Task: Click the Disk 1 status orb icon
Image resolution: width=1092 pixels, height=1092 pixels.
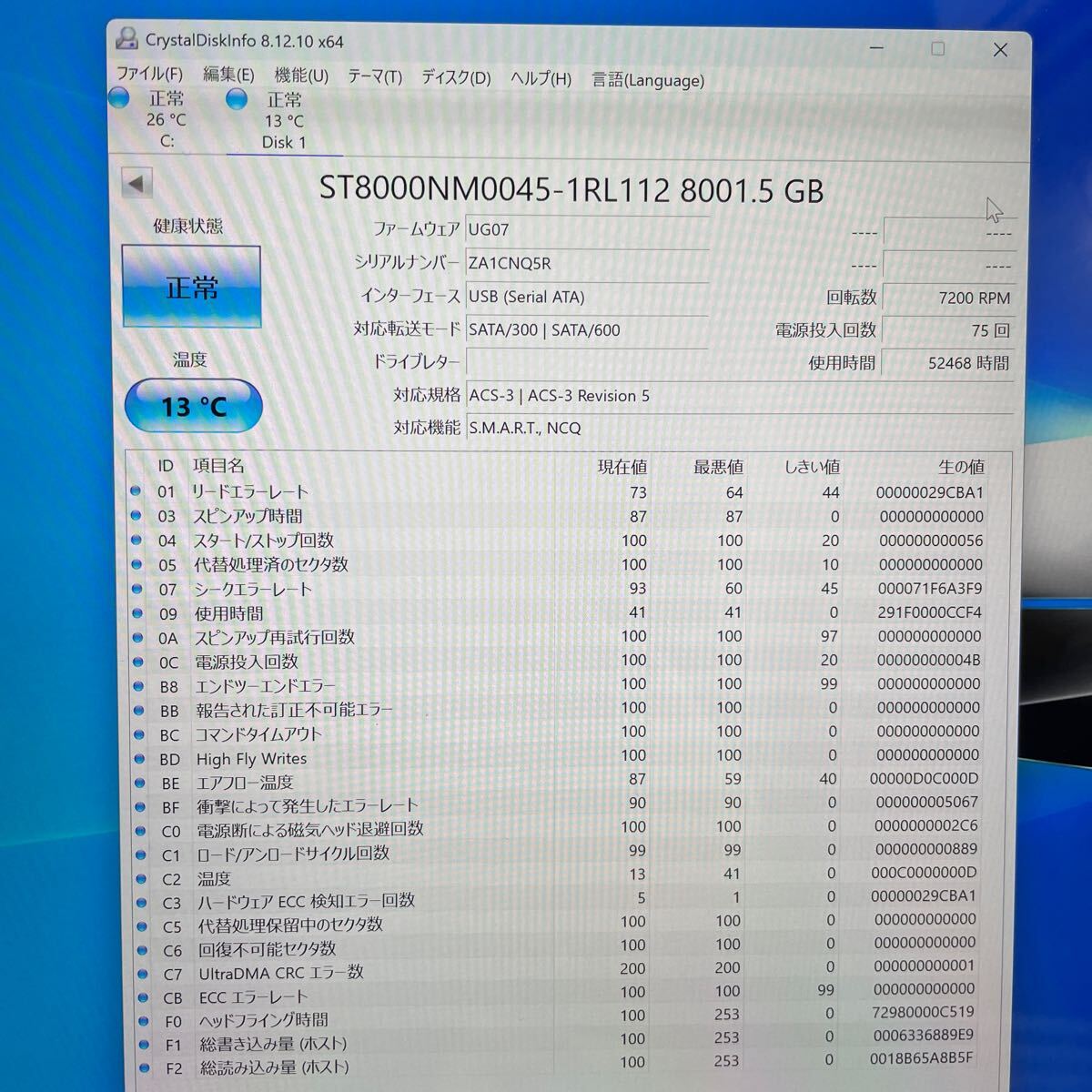Action: [237, 98]
